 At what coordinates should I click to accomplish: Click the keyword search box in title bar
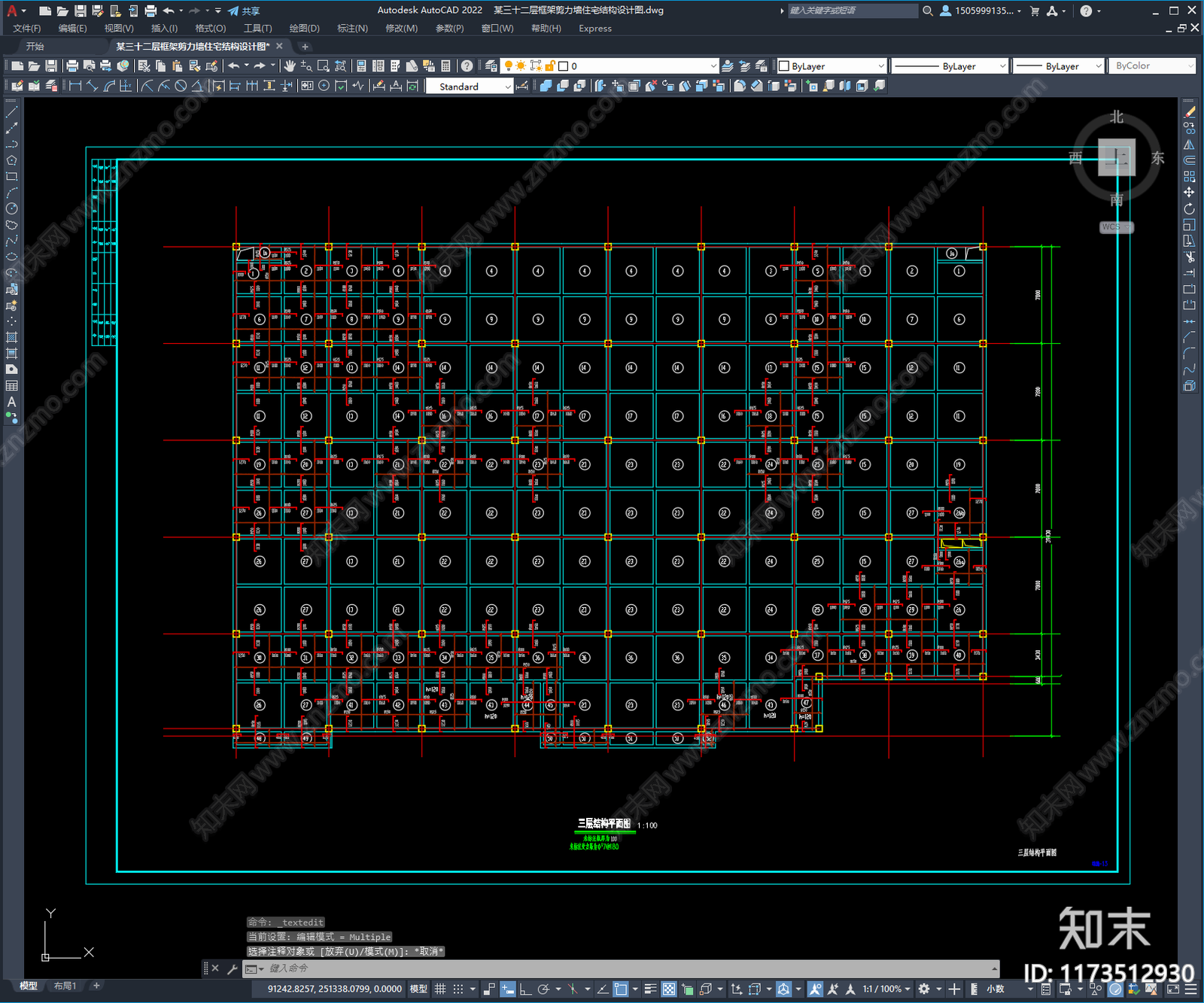(852, 11)
